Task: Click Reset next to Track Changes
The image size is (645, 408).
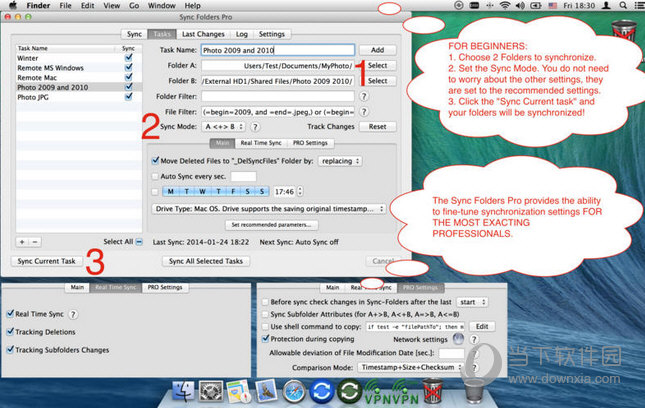Action: click(378, 127)
